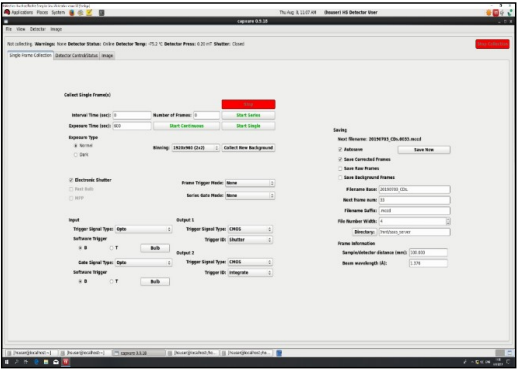Click Interval Time input field
Viewport: 519px width, 370px height.
click(132, 115)
